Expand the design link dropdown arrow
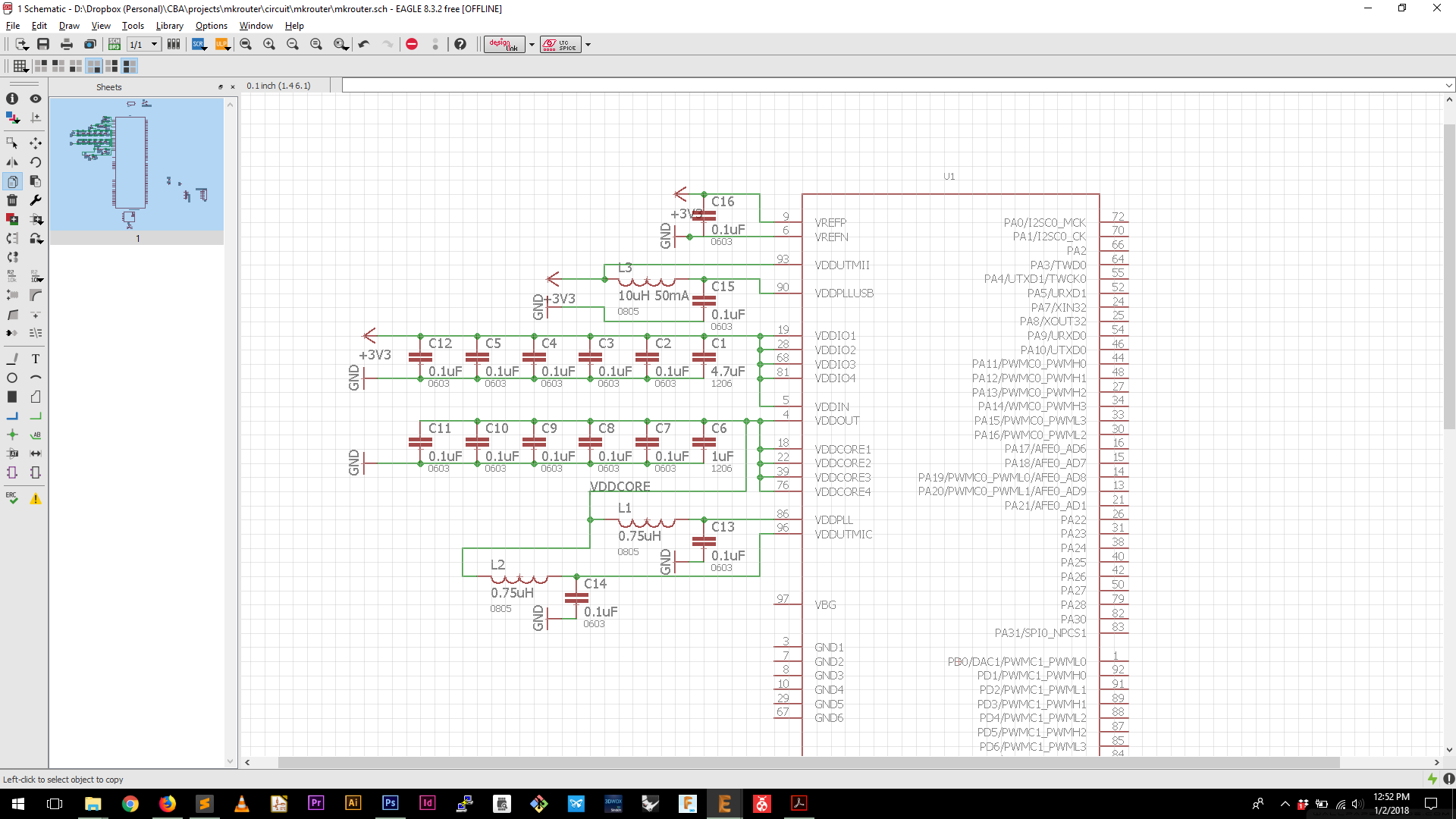Image resolution: width=1456 pixels, height=819 pixels. 532,45
